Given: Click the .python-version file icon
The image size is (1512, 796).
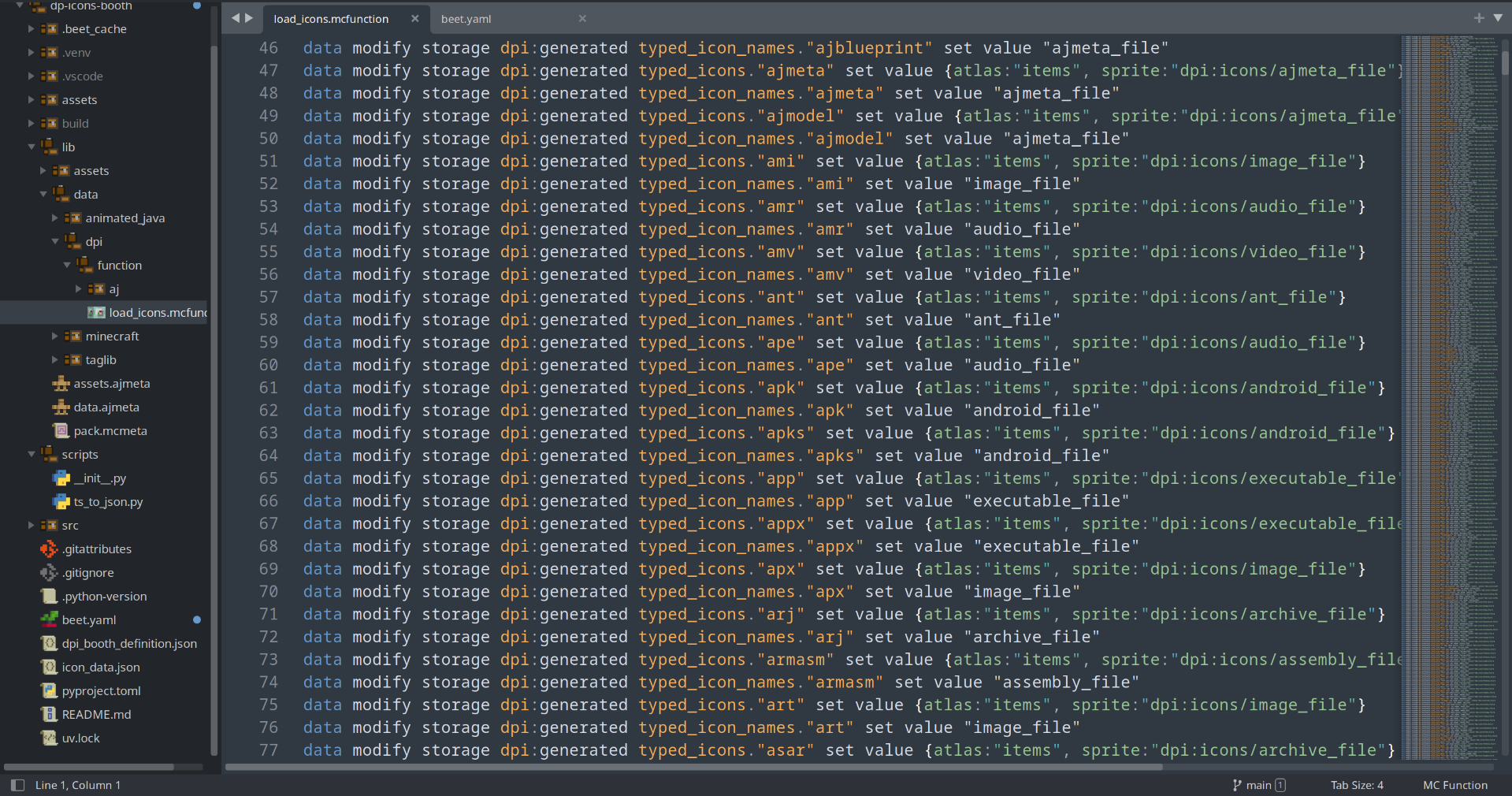Looking at the screenshot, I should 49,597.
